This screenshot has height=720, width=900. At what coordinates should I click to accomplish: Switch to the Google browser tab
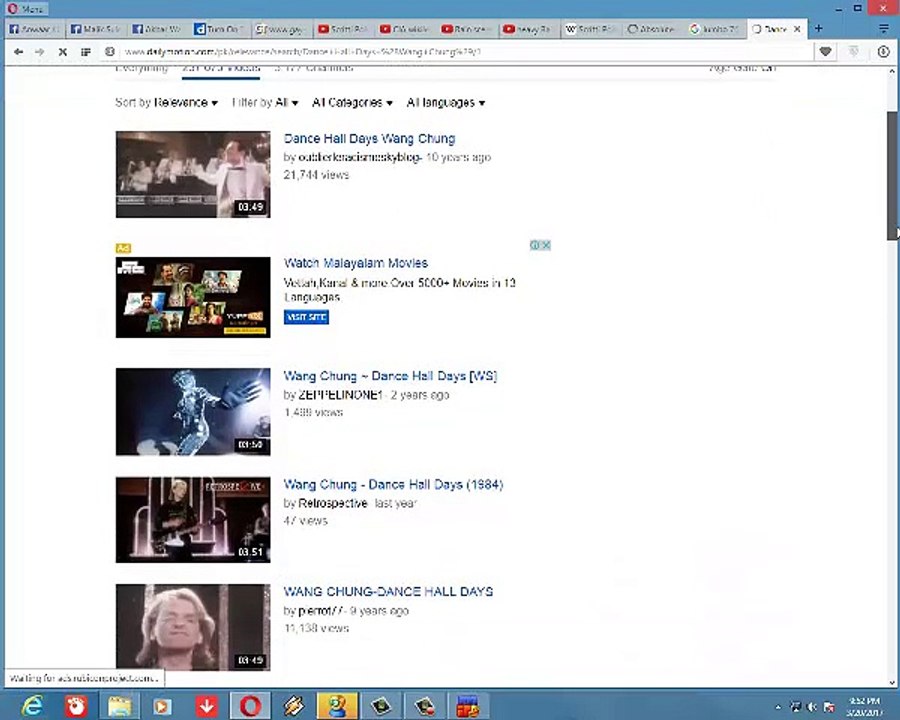[x=715, y=29]
